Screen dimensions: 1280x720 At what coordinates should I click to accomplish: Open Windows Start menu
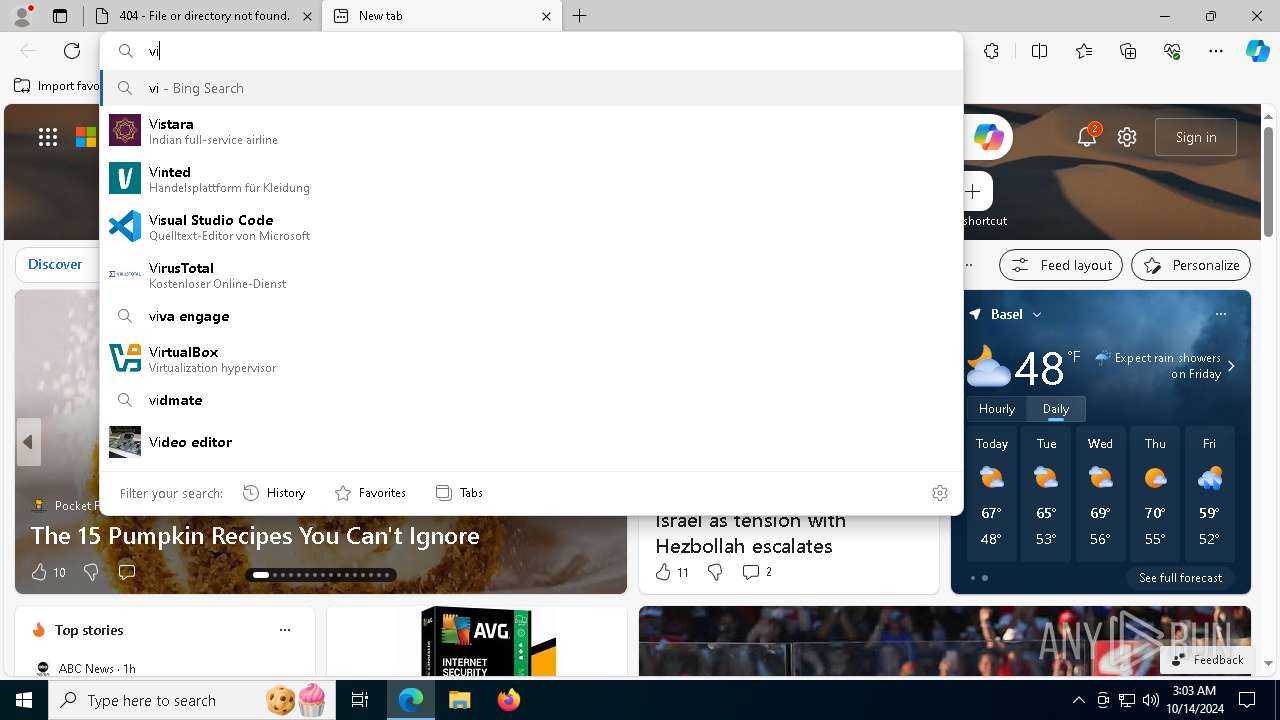(24, 700)
